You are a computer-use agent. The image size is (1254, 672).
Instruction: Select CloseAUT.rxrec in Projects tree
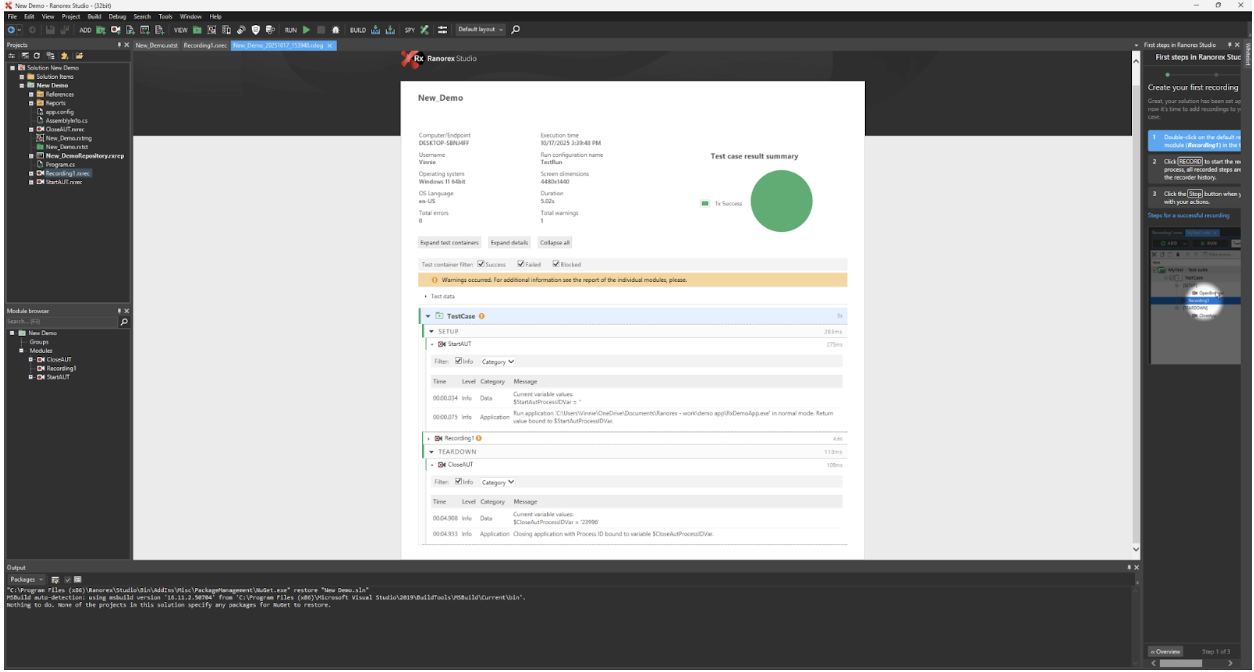[65, 129]
